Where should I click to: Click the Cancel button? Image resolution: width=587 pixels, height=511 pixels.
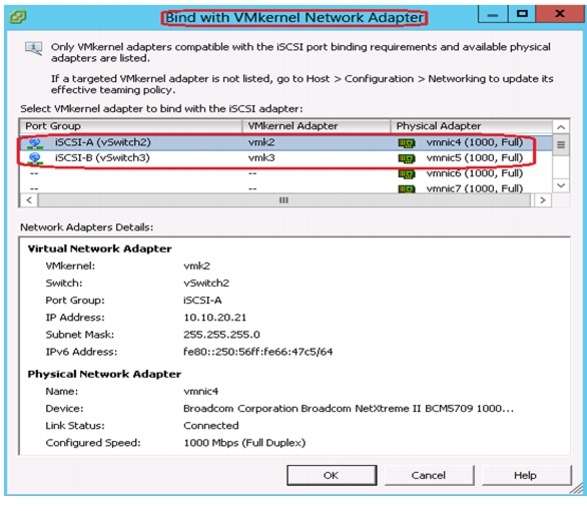[429, 475]
